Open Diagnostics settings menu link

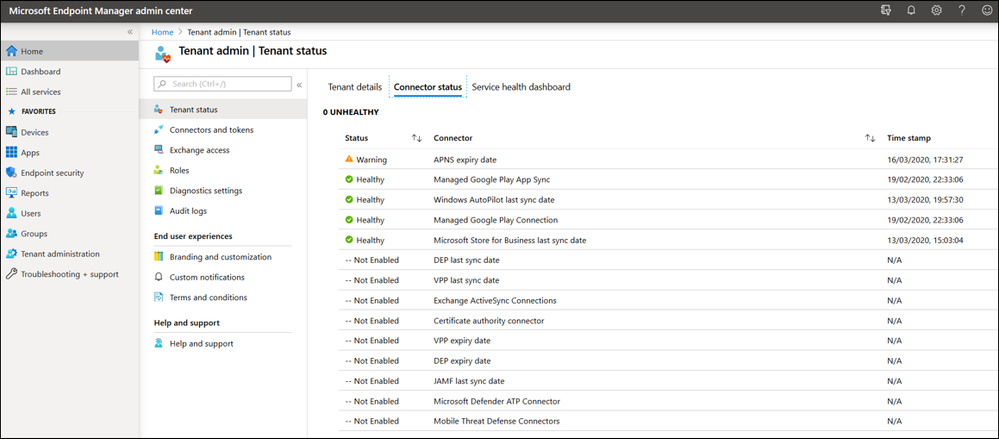click(x=206, y=191)
